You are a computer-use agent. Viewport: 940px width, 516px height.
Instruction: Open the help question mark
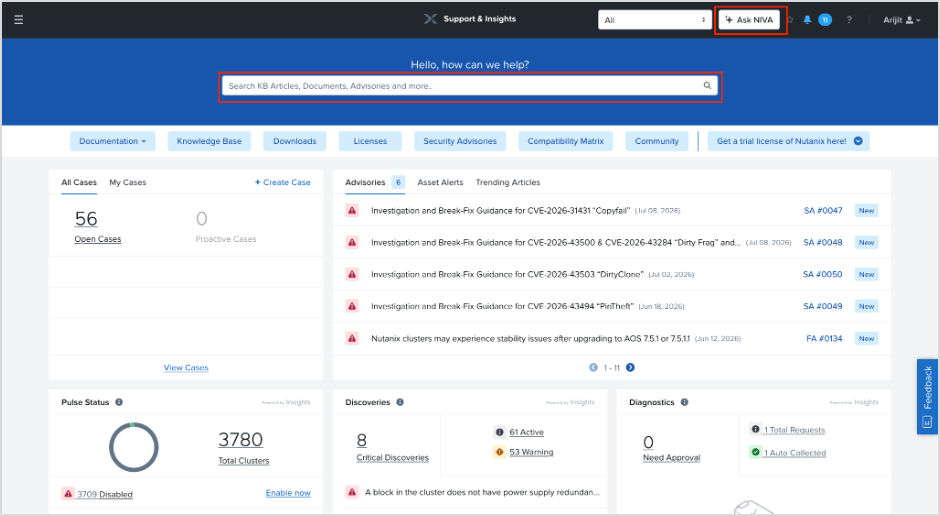849,20
